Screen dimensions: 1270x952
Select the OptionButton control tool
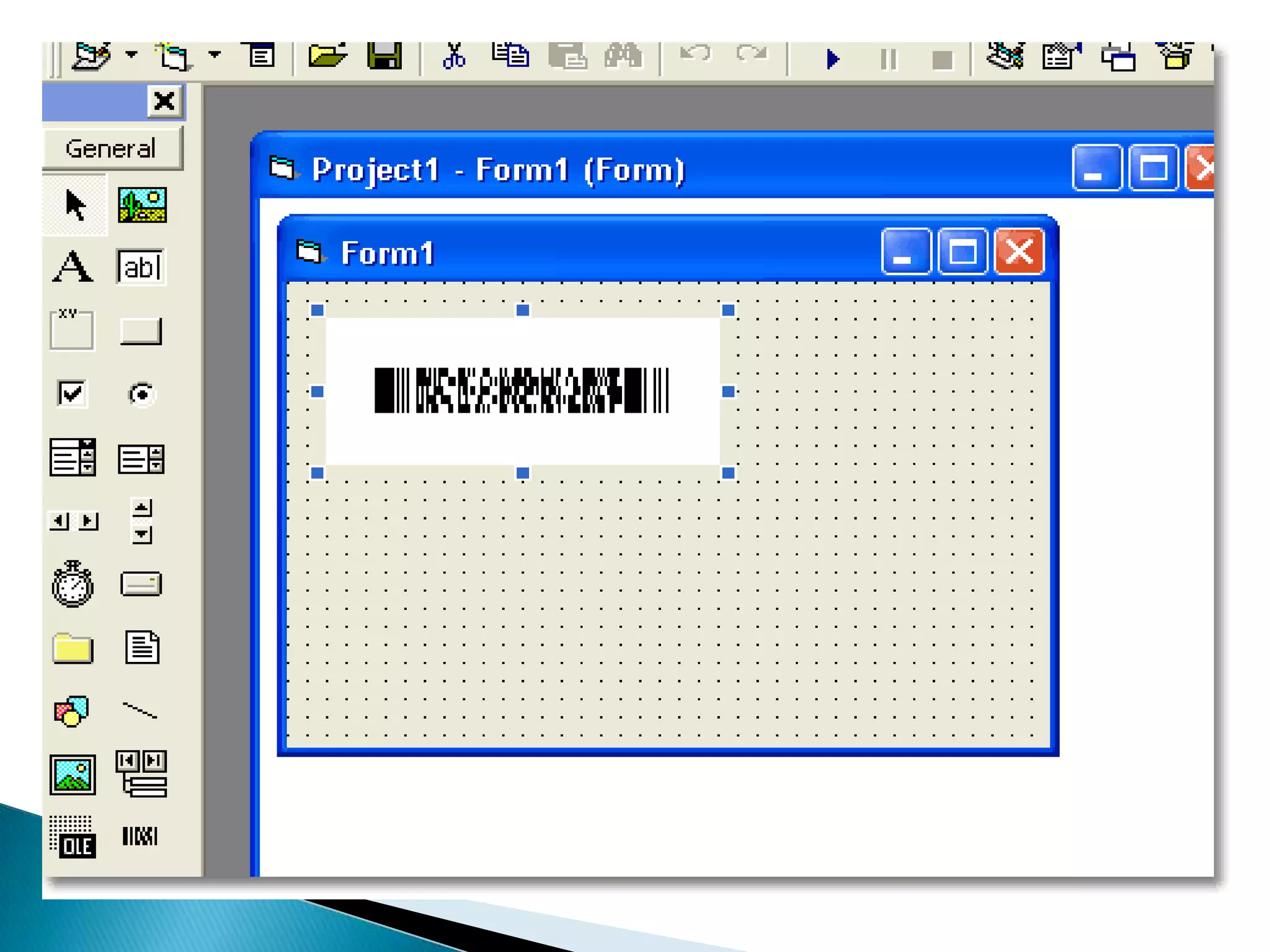(x=141, y=394)
